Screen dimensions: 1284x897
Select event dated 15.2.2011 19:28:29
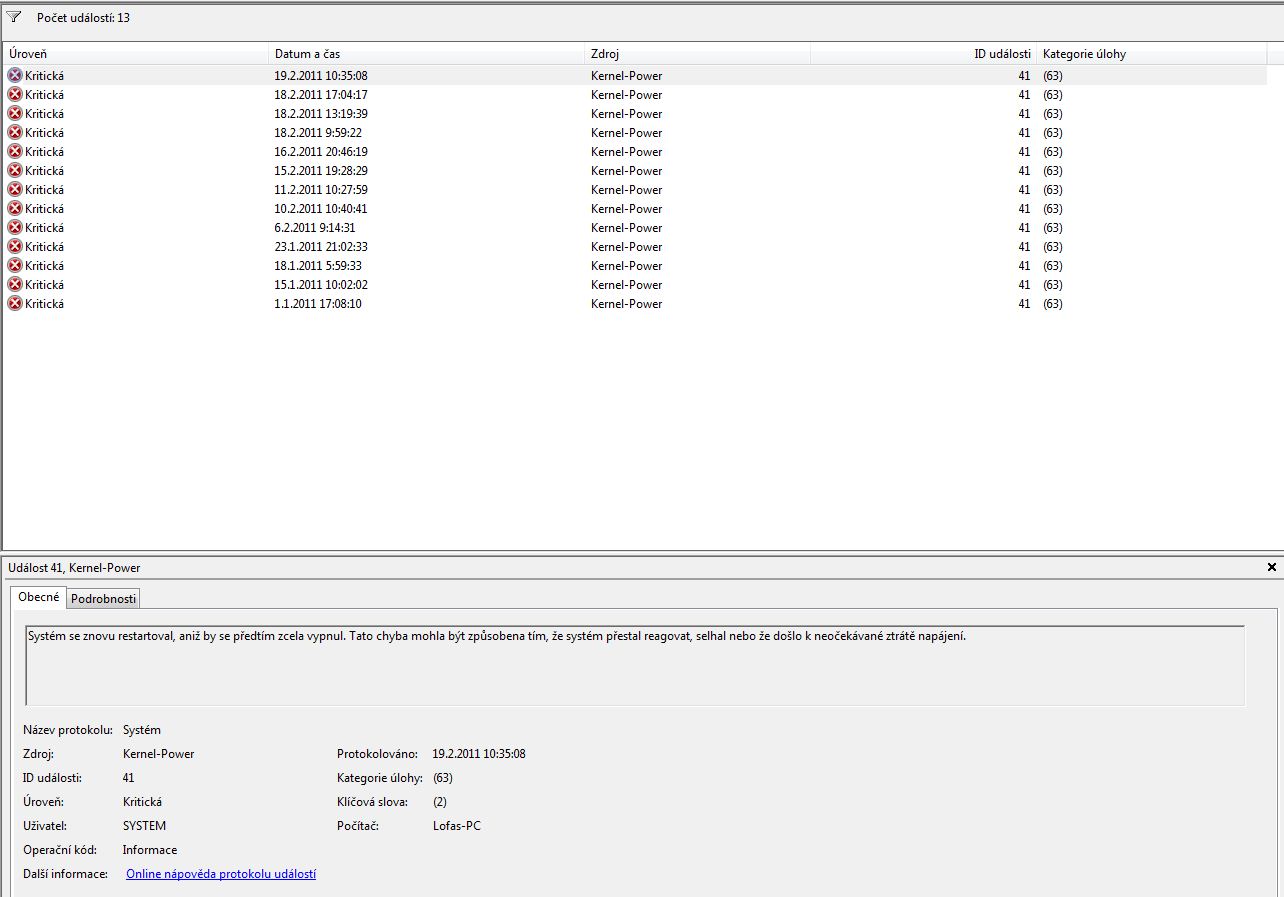321,170
